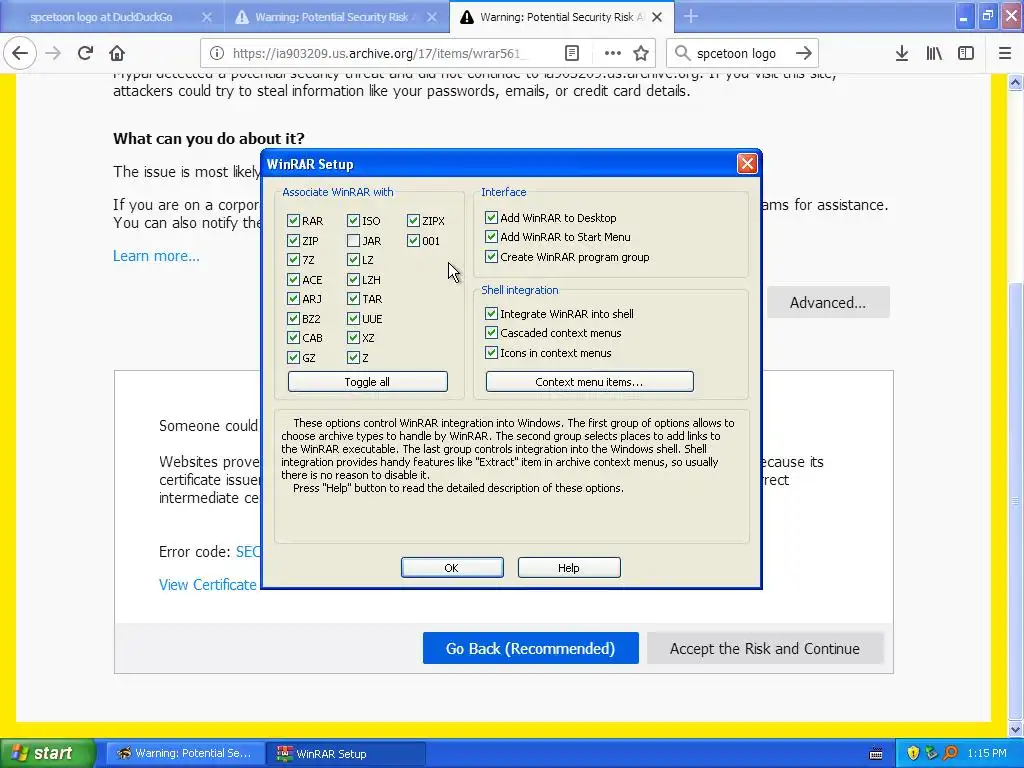The image size is (1024, 768).
Task: Click the search magnifier icon
Action: [x=682, y=53]
